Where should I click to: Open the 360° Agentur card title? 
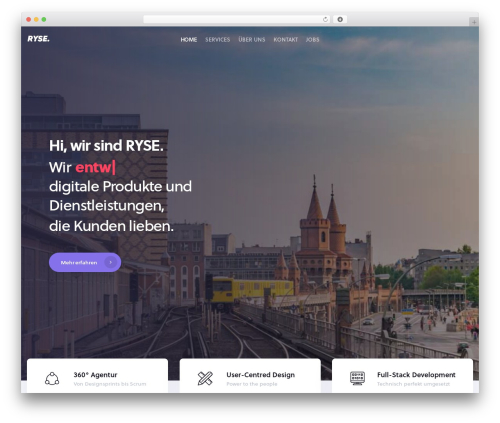pos(95,375)
